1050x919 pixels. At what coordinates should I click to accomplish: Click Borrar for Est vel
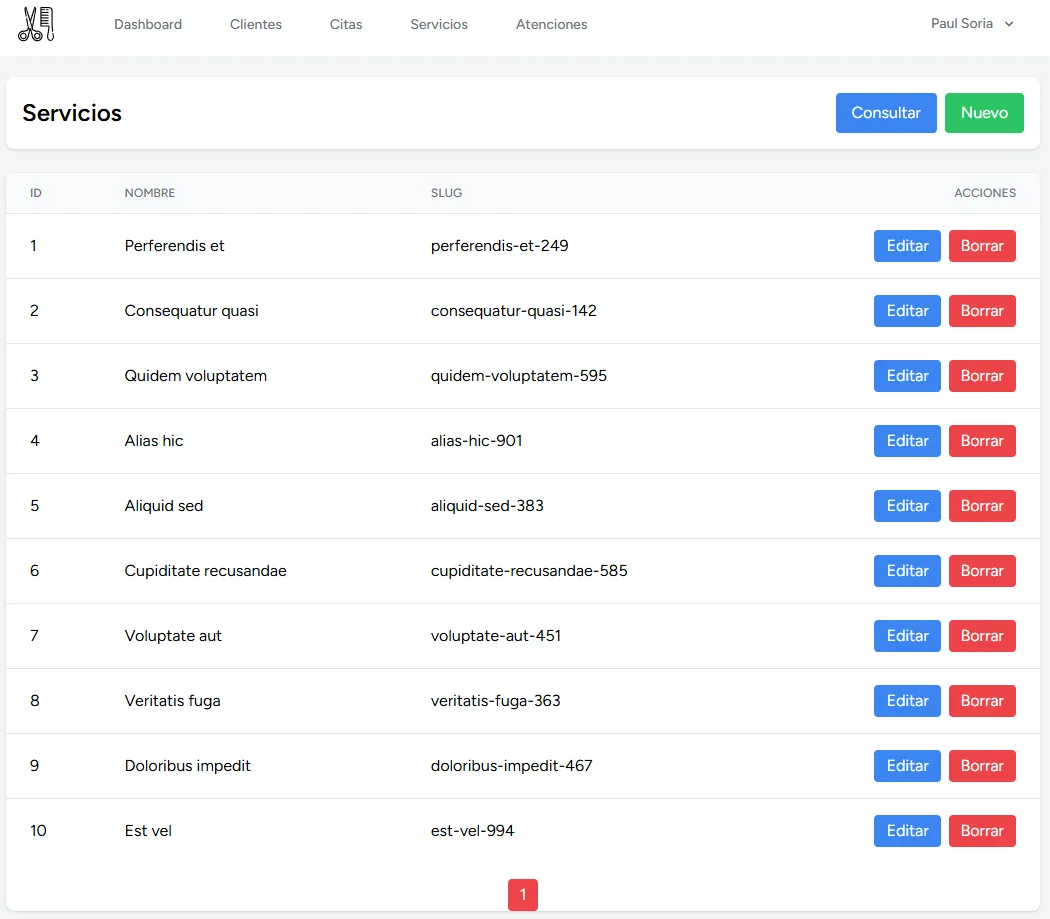pyautogui.click(x=982, y=831)
